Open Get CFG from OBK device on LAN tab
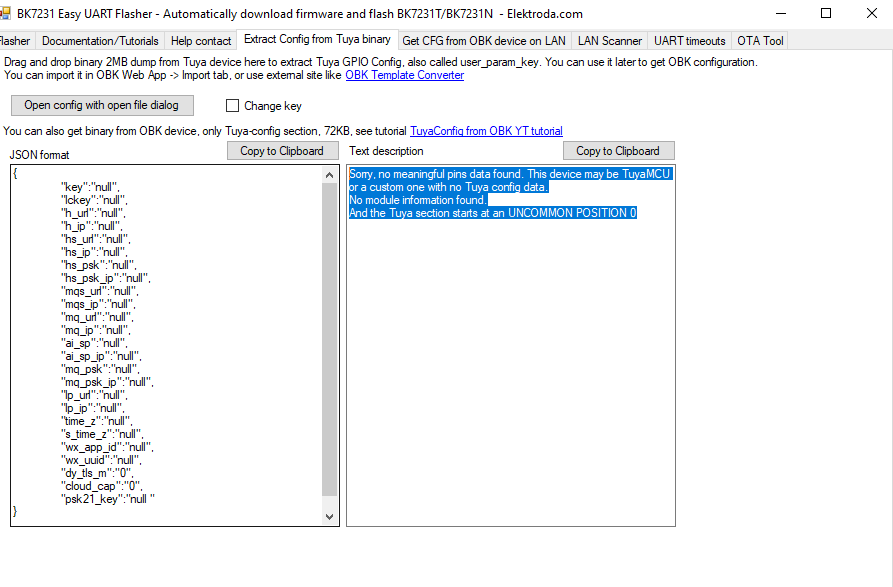Screen dimensions: 893x587 [x=484, y=41]
